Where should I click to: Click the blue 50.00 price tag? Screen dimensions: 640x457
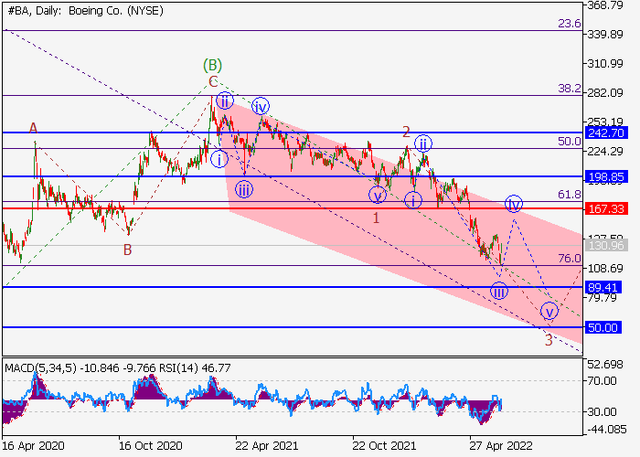click(x=602, y=327)
